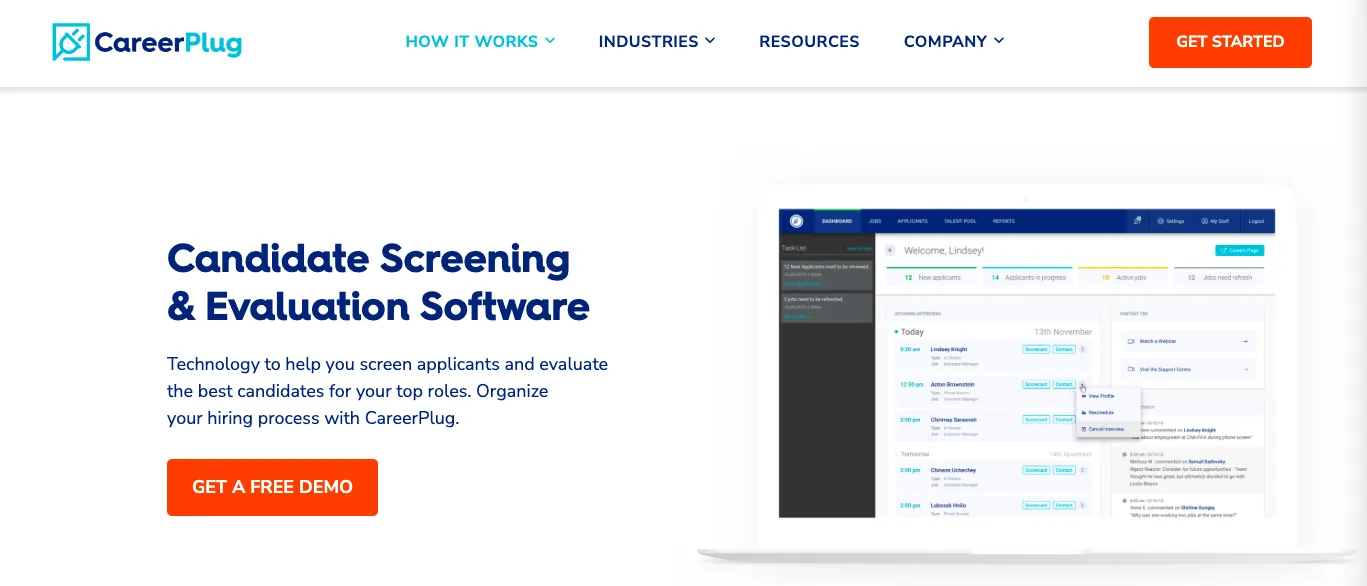Viewport: 1367px width, 586px height.
Task: Click the "Today" interviews heading
Action: tap(912, 332)
